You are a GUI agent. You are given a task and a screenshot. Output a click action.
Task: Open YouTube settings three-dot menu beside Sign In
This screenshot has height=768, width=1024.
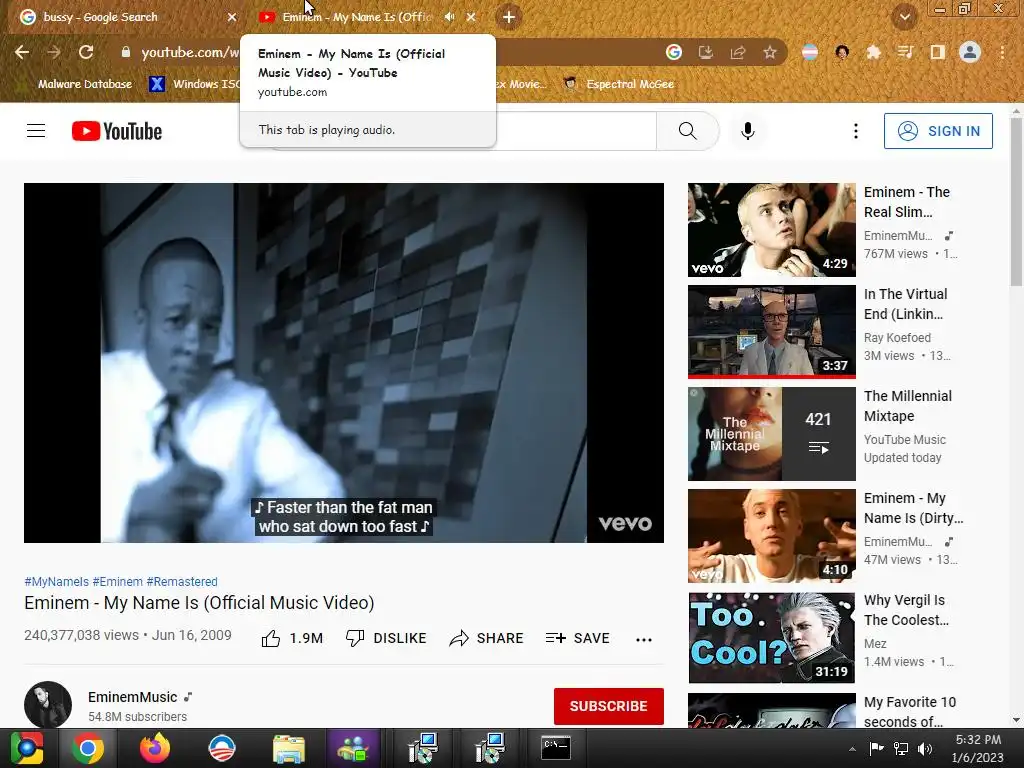(856, 131)
